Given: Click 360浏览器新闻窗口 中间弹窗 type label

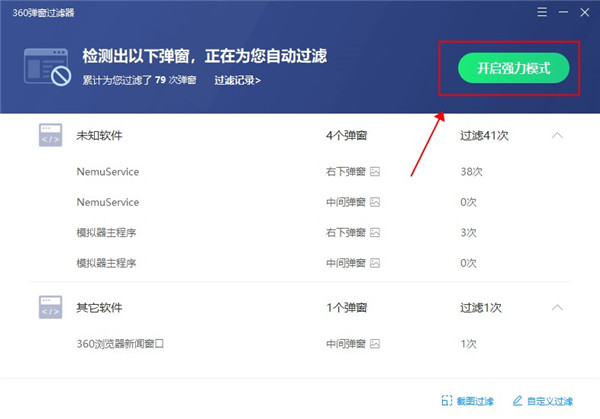Looking at the screenshot, I should coord(346,344).
